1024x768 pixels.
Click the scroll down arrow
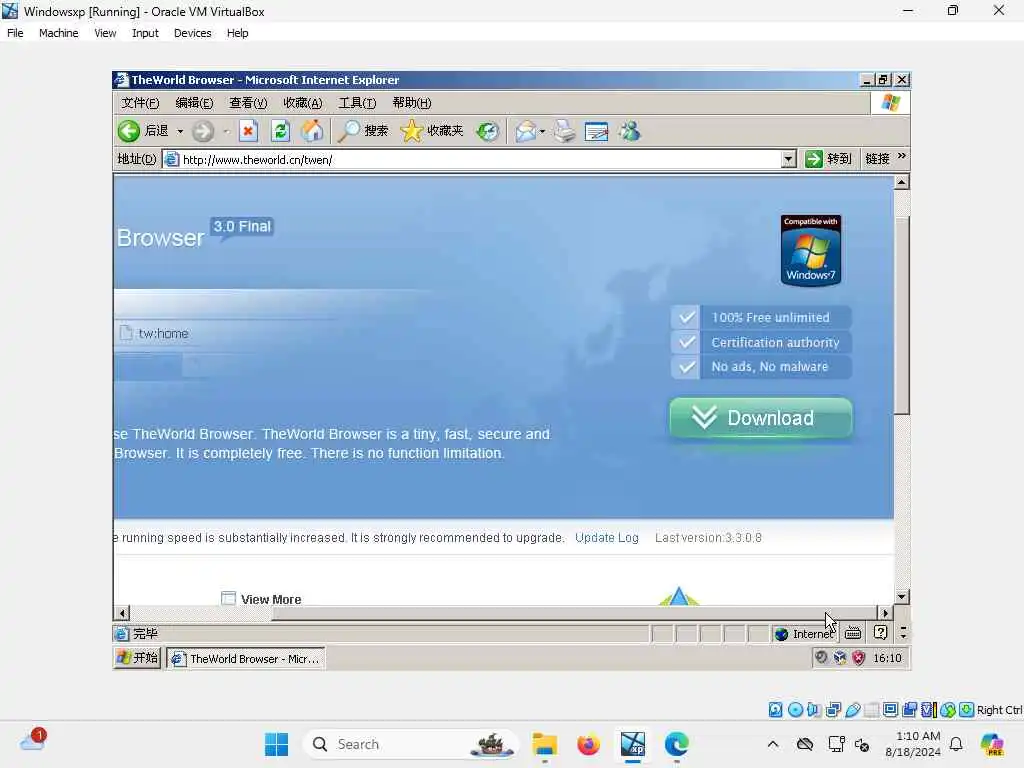901,597
